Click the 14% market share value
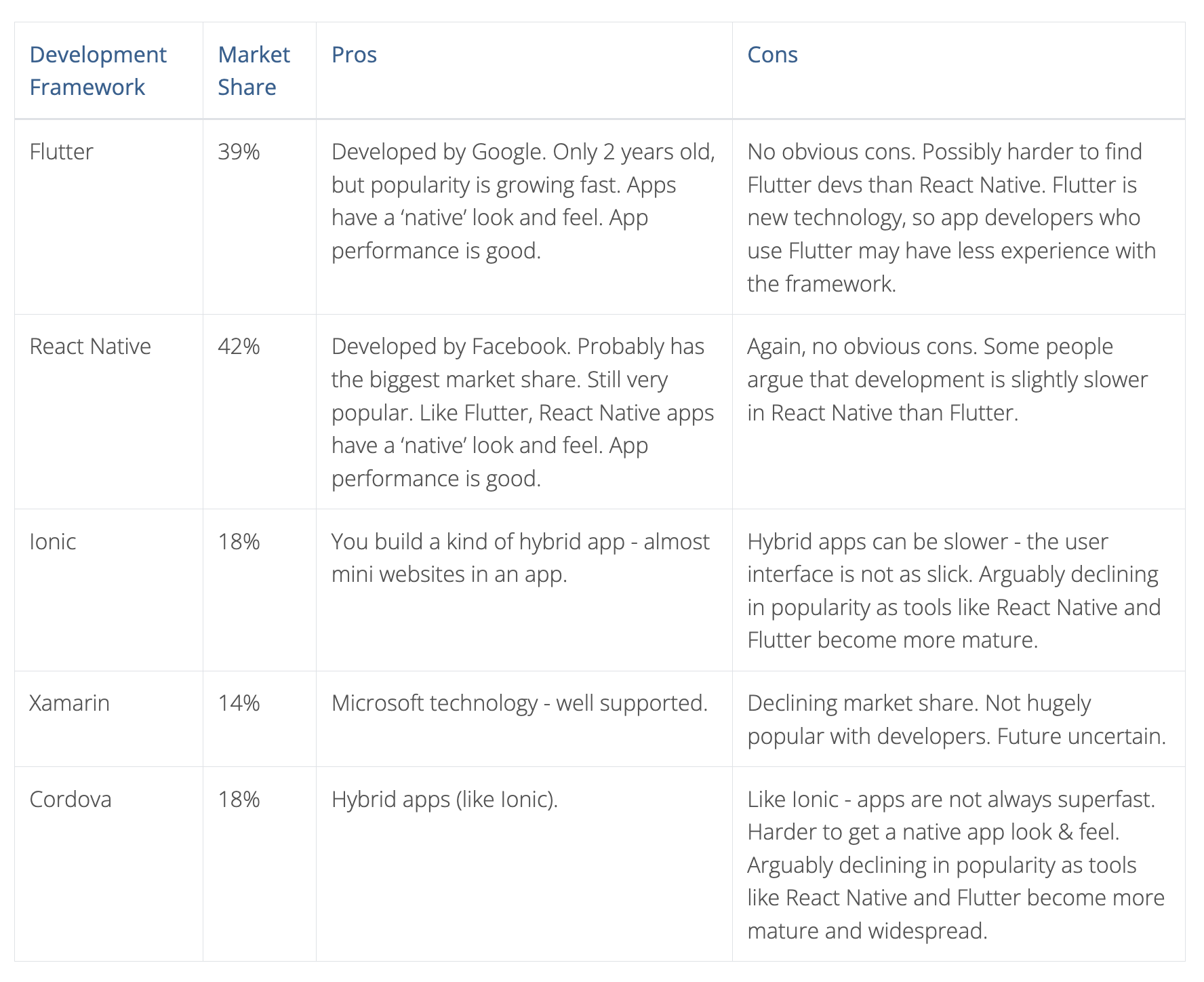Screen dimensions: 1204x982 click(x=239, y=703)
